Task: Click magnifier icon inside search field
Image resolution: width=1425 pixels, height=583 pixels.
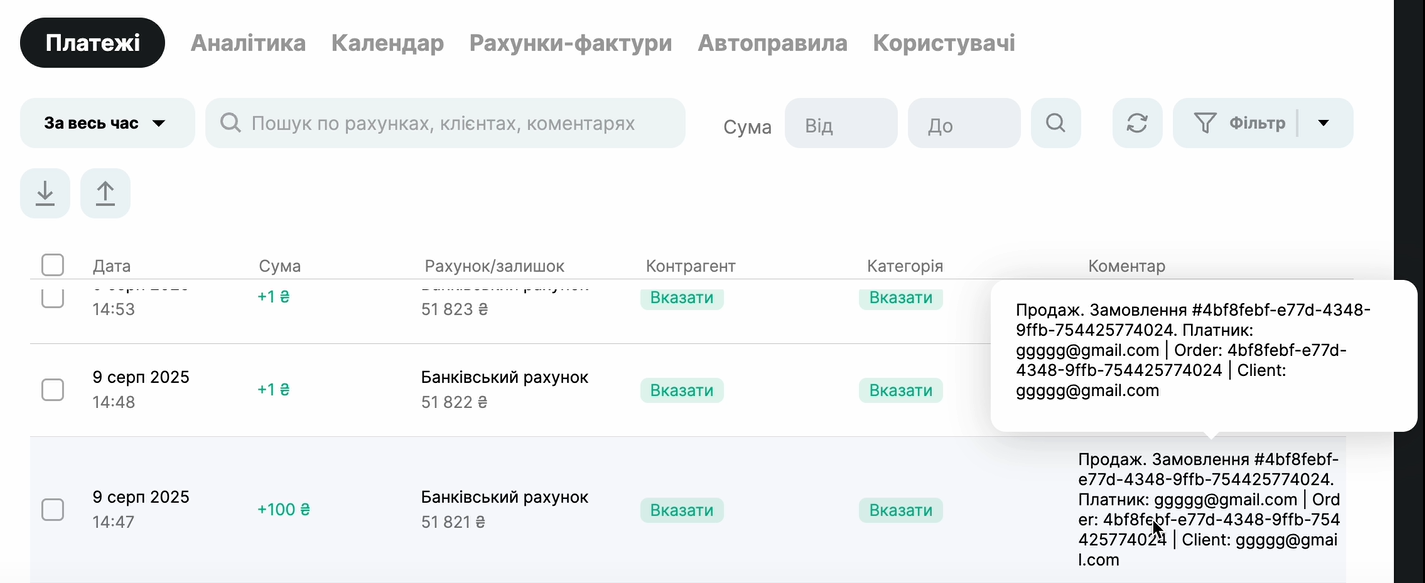Action: (x=230, y=123)
